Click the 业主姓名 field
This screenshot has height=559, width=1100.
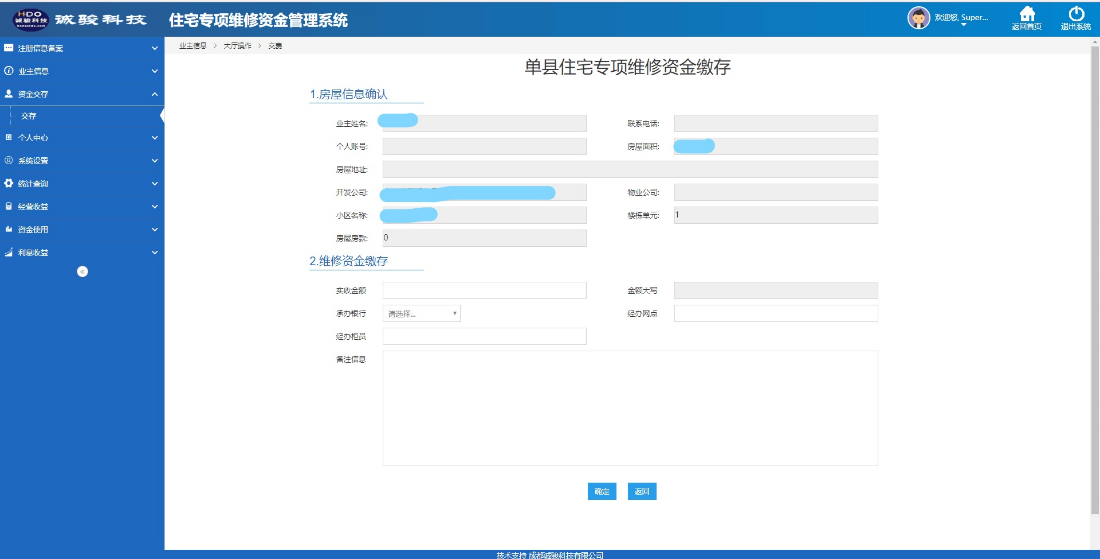click(484, 123)
